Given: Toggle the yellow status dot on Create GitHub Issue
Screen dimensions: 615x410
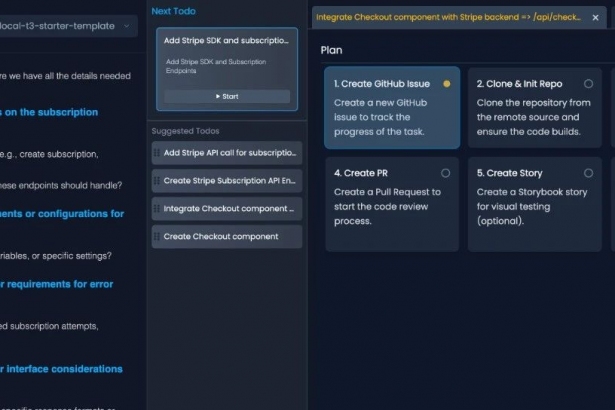Looking at the screenshot, I should (x=446, y=84).
